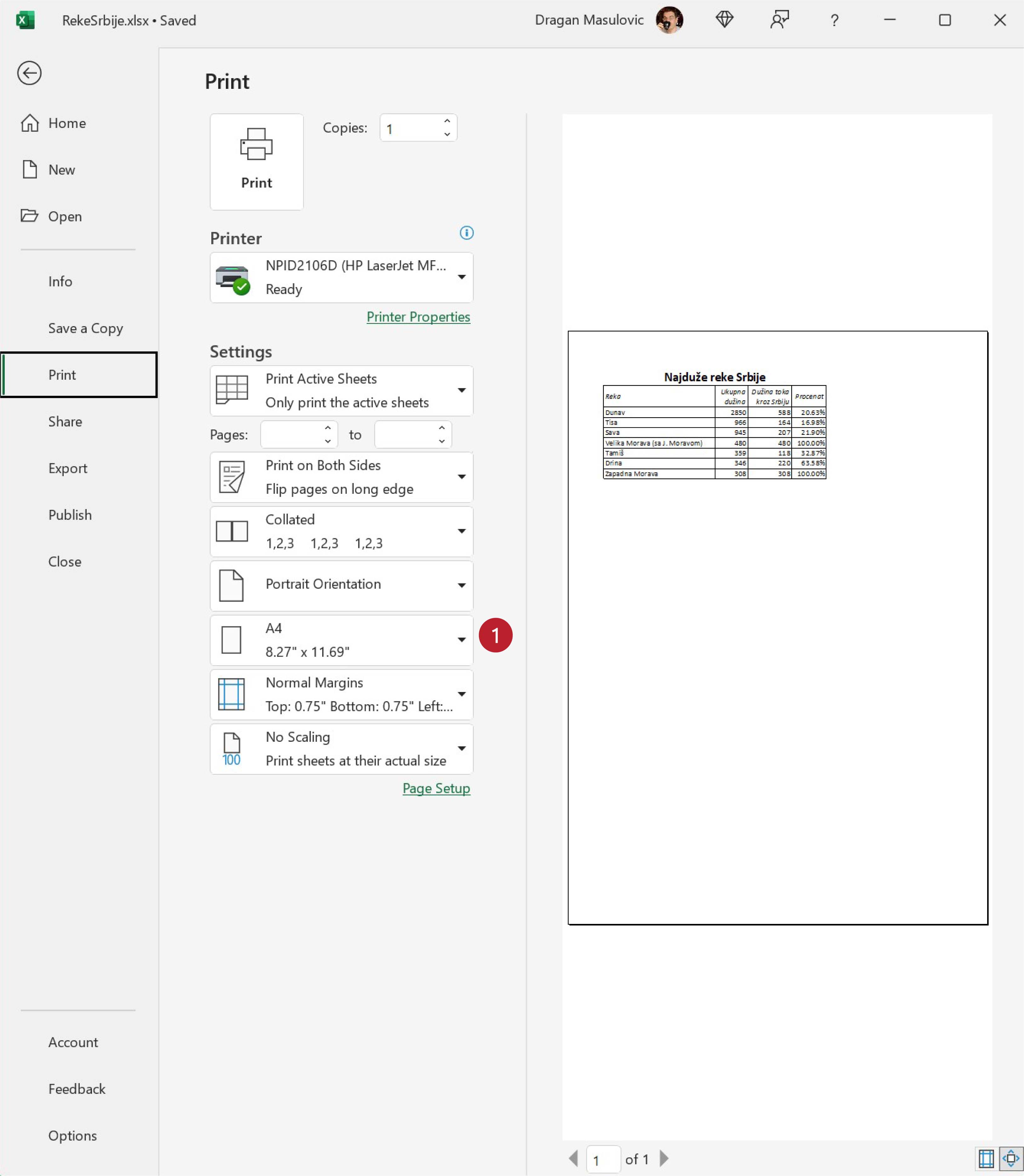Toggle Zoom to Page in the preview
This screenshot has height=1176, width=1024.
coord(1010,1158)
